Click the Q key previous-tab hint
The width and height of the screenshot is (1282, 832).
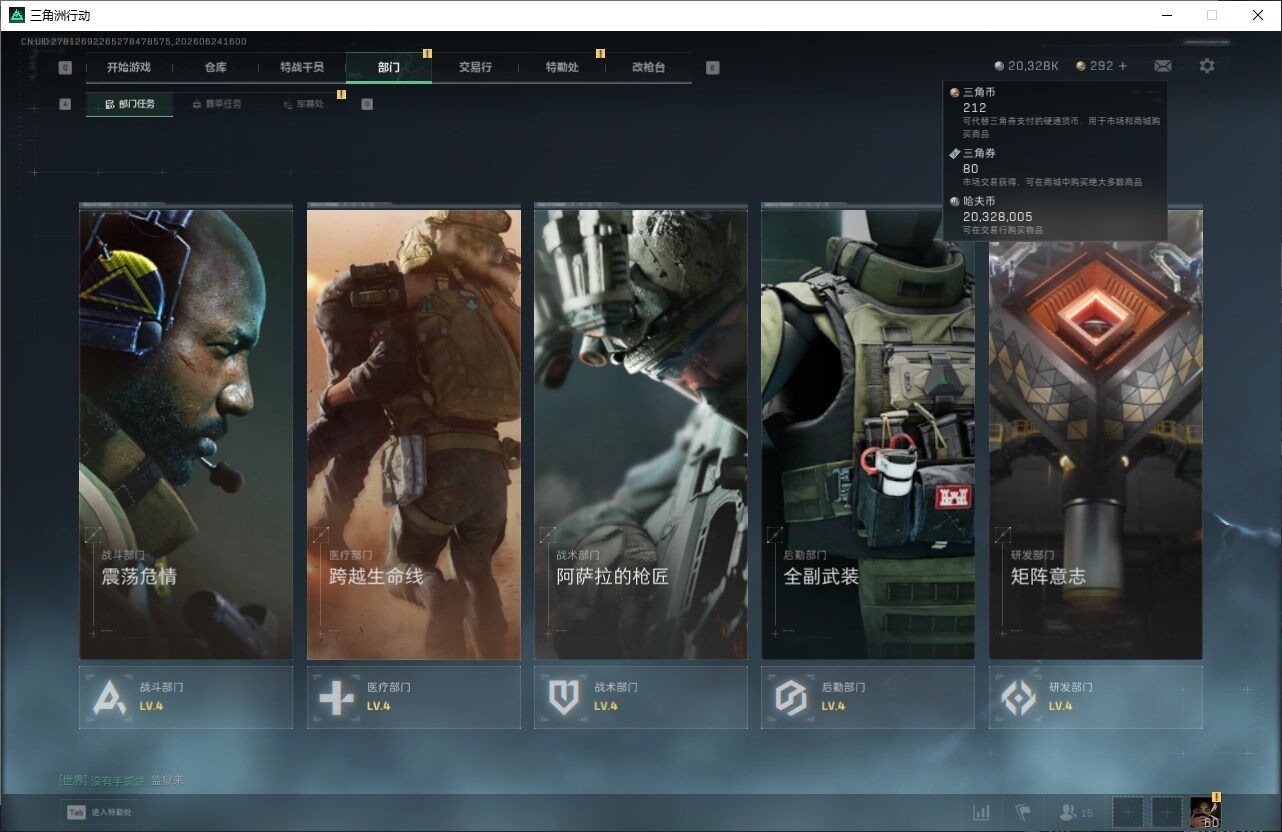coord(65,68)
